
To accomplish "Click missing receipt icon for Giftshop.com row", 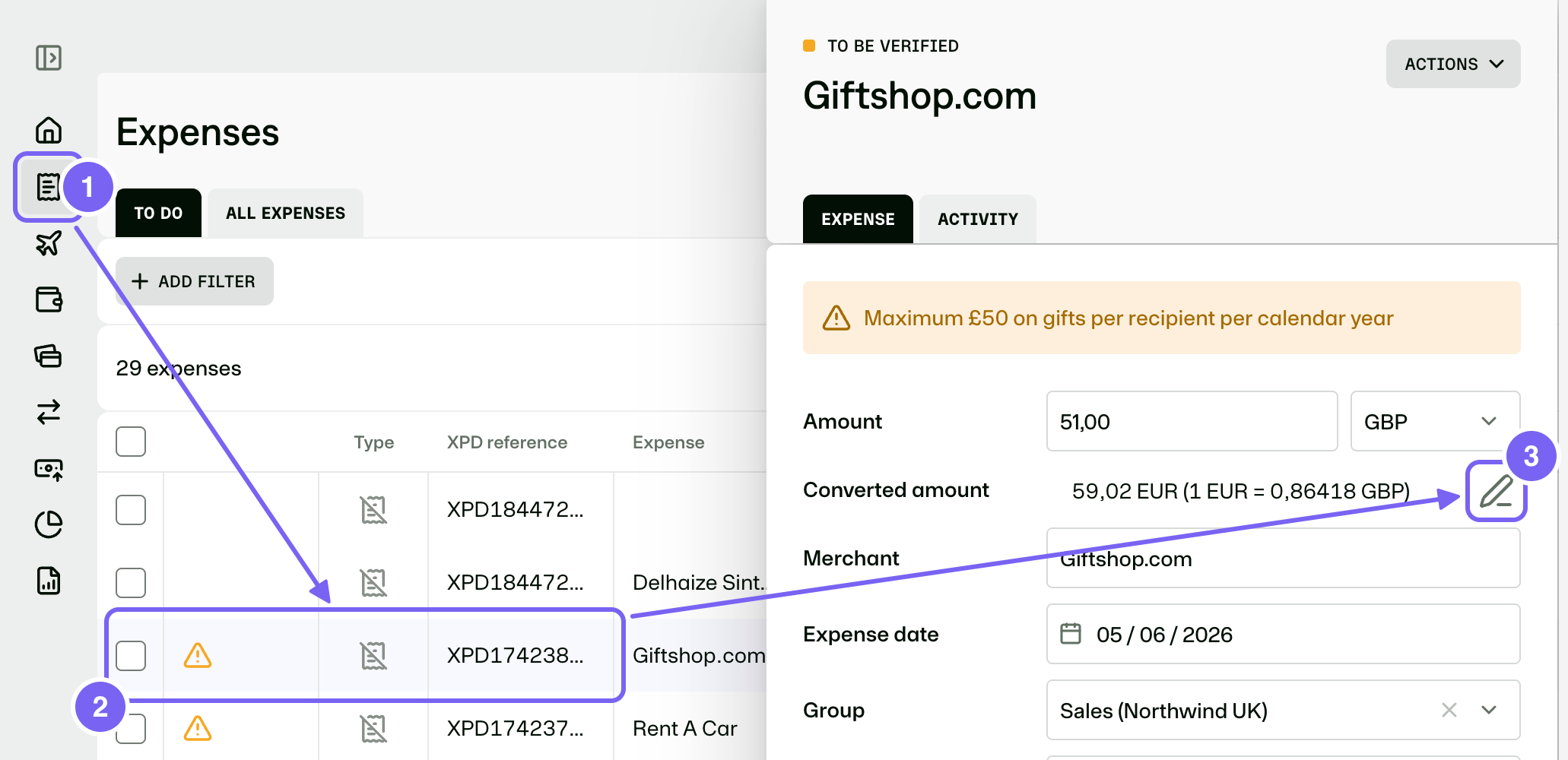I will (373, 655).
